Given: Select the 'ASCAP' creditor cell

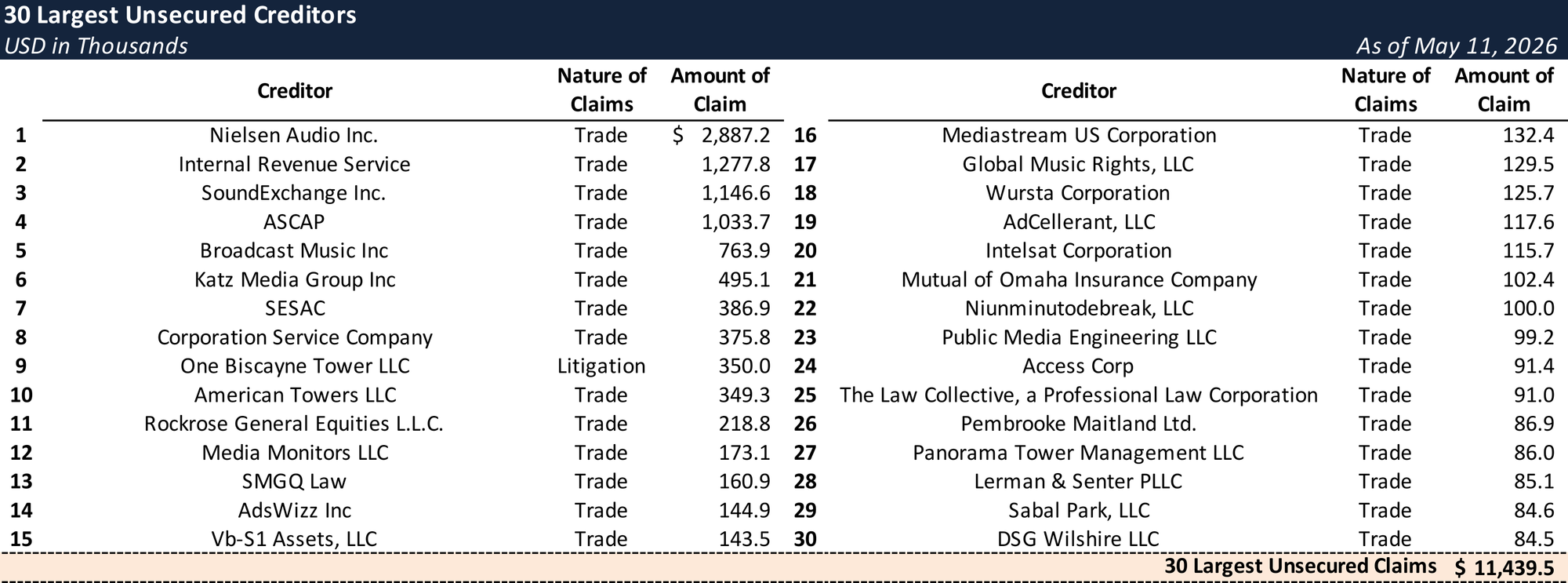Looking at the screenshot, I should [294, 222].
